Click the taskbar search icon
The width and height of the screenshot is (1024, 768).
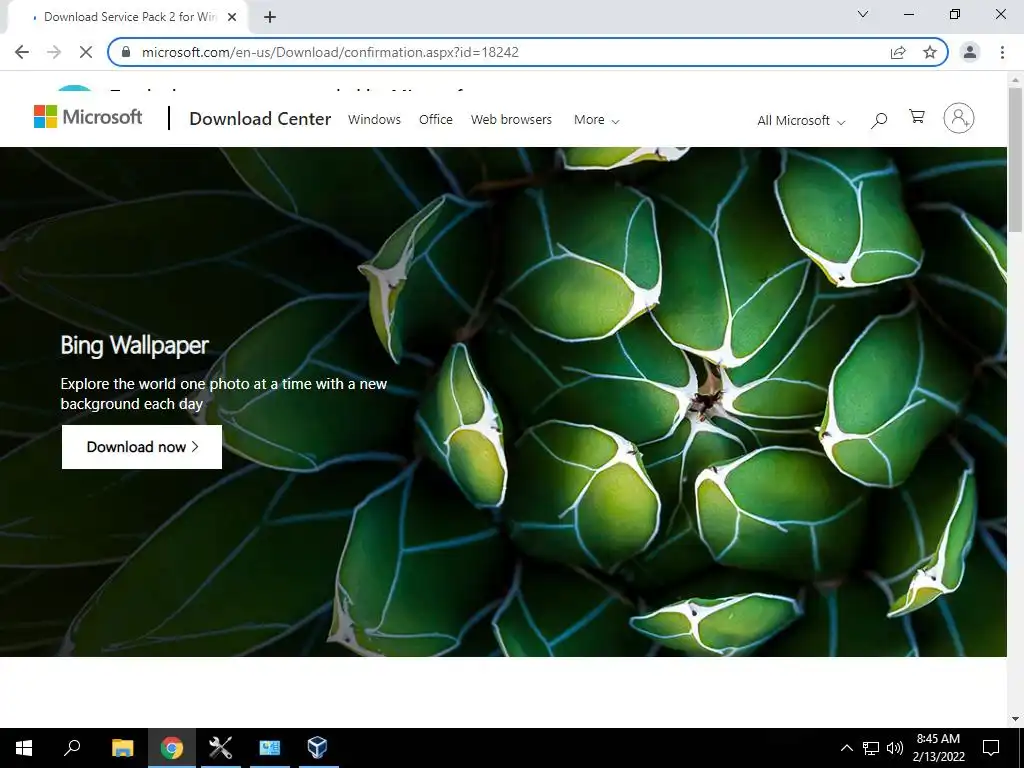(72, 748)
